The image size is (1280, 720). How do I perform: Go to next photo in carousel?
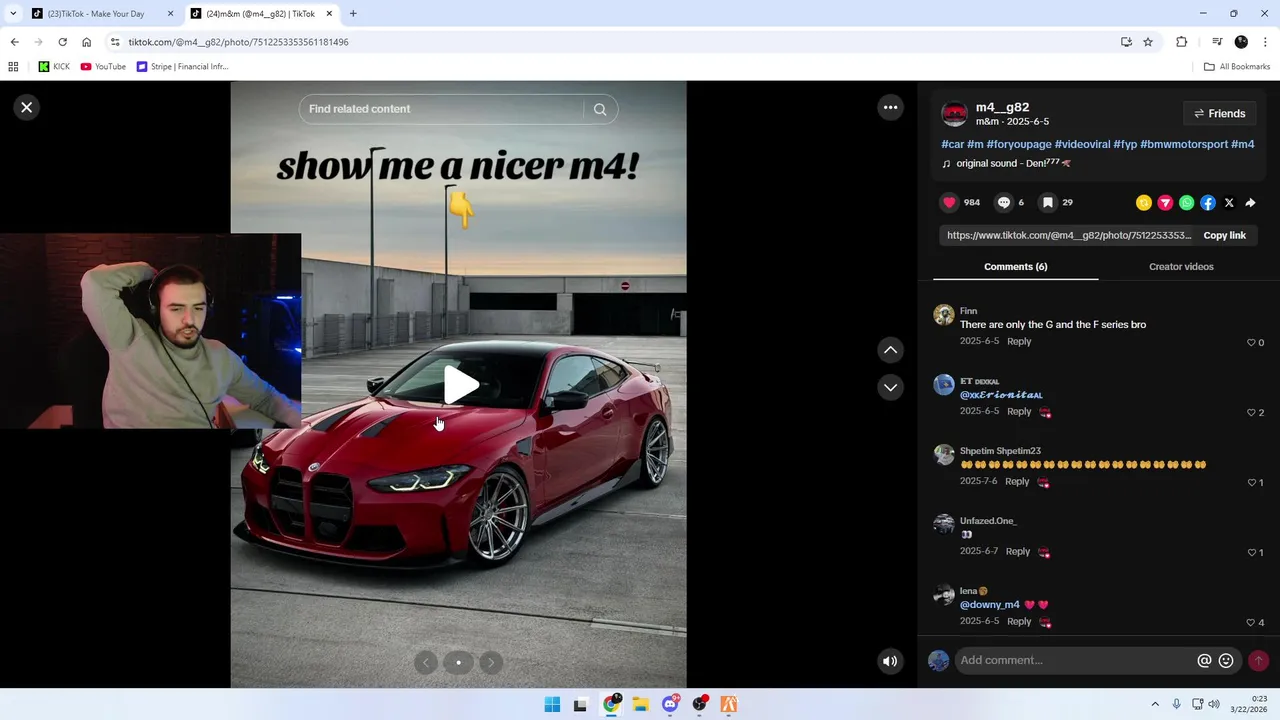[x=491, y=662]
